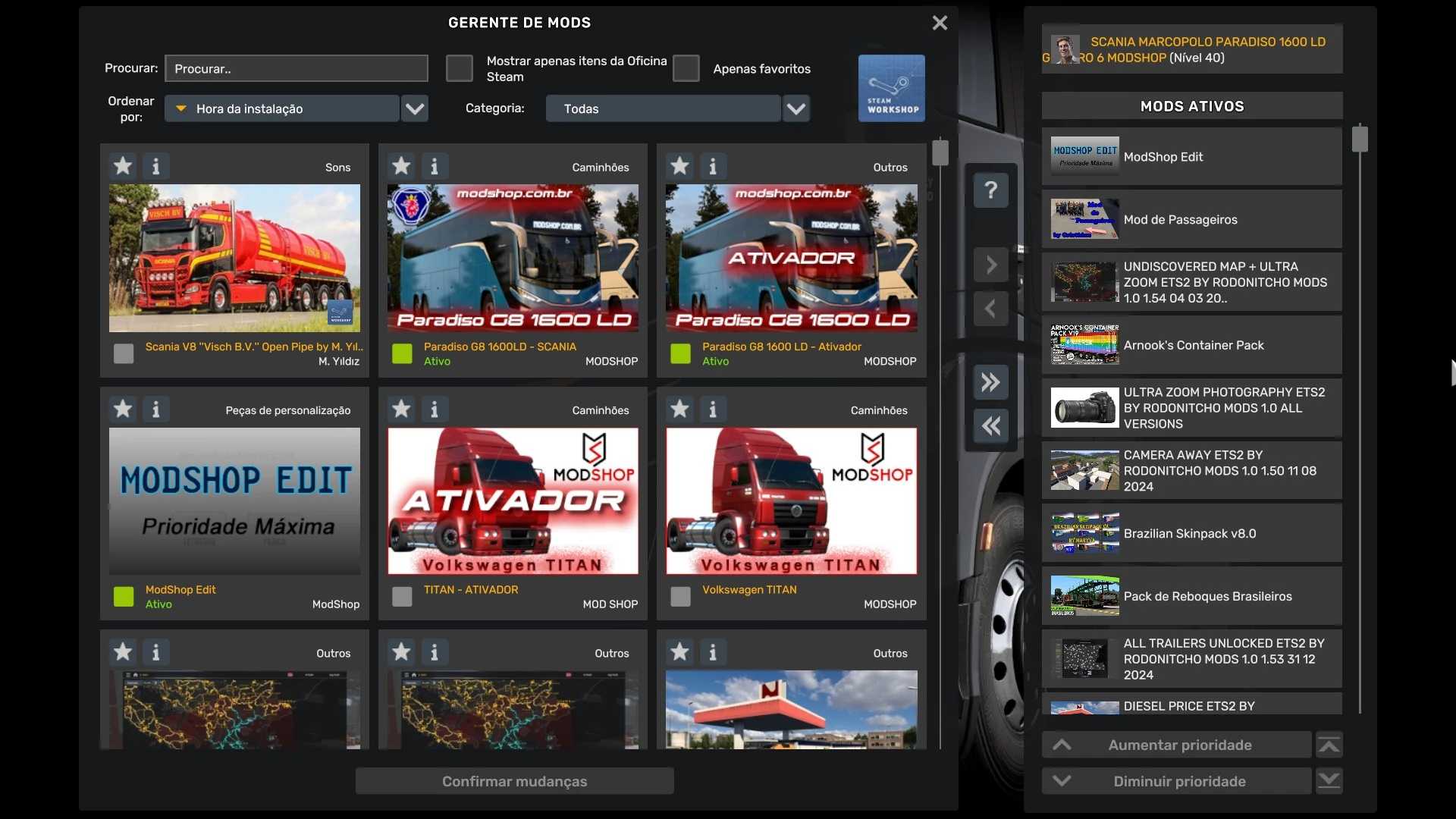
Task: Select Hora da instalação sort combo box
Action: (x=282, y=108)
